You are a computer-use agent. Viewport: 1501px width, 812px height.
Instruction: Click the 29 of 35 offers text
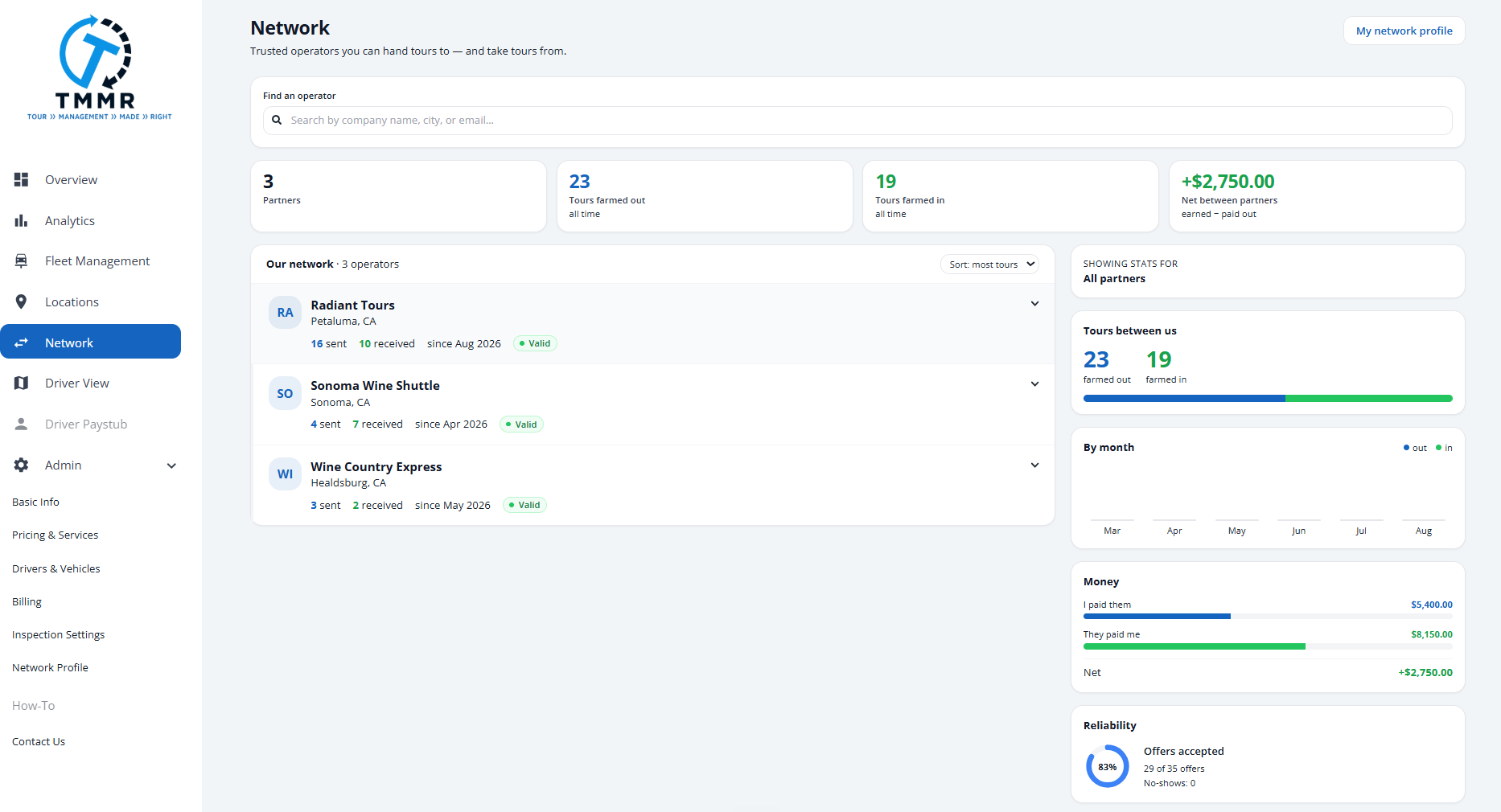1174,769
